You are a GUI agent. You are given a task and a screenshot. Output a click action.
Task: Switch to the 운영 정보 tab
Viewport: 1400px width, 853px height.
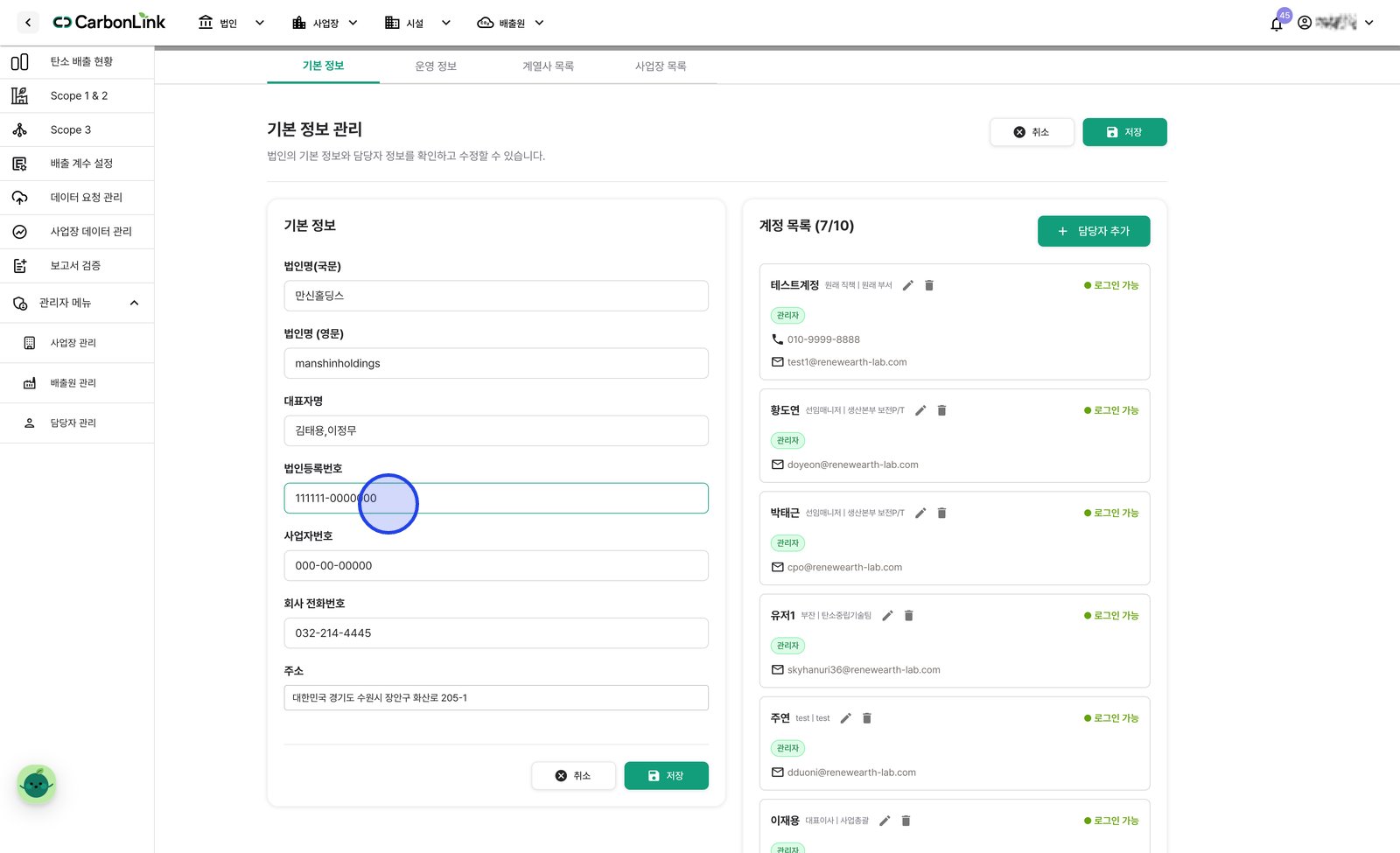[436, 66]
